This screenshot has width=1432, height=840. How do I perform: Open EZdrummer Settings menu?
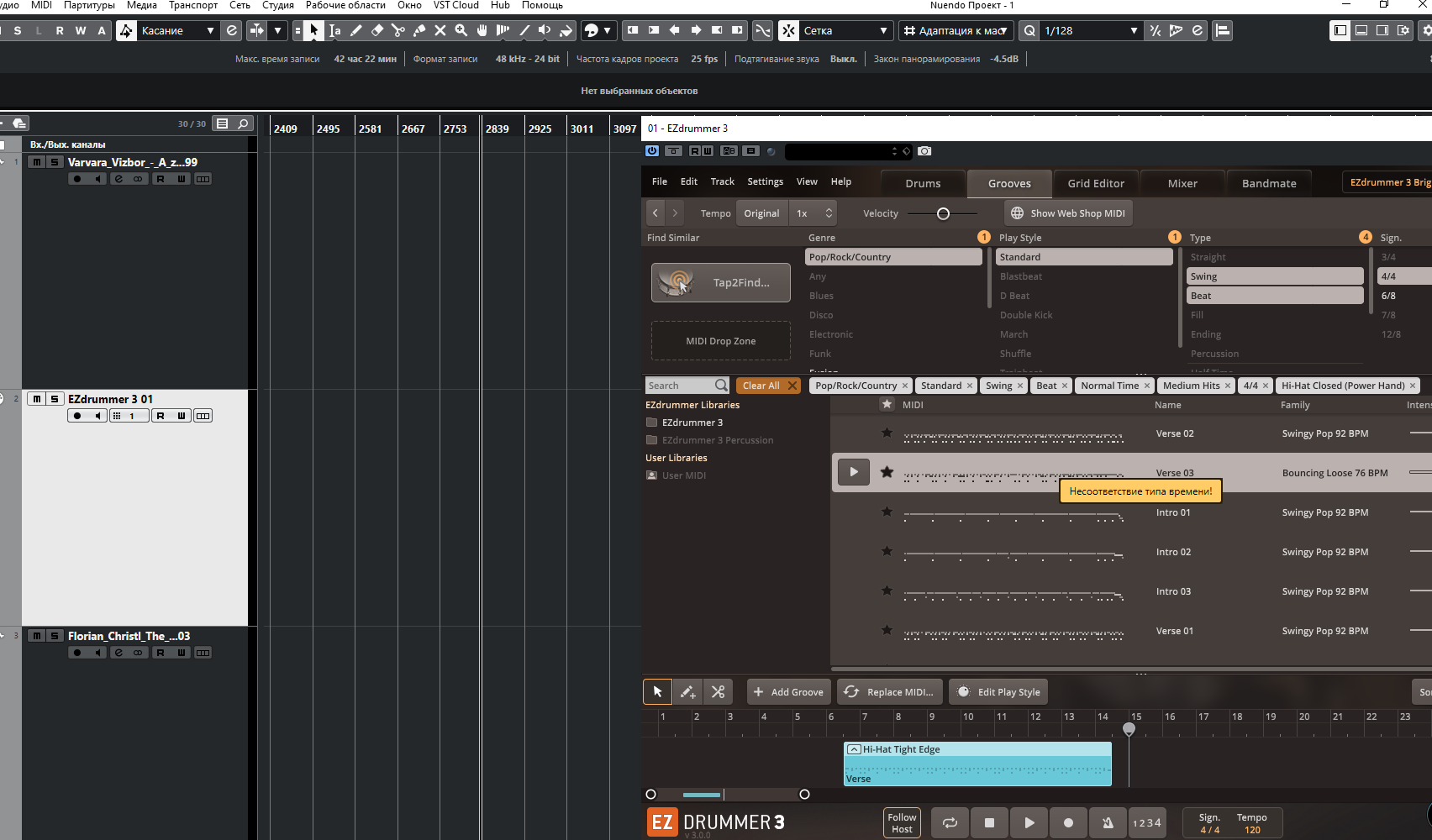(x=765, y=181)
